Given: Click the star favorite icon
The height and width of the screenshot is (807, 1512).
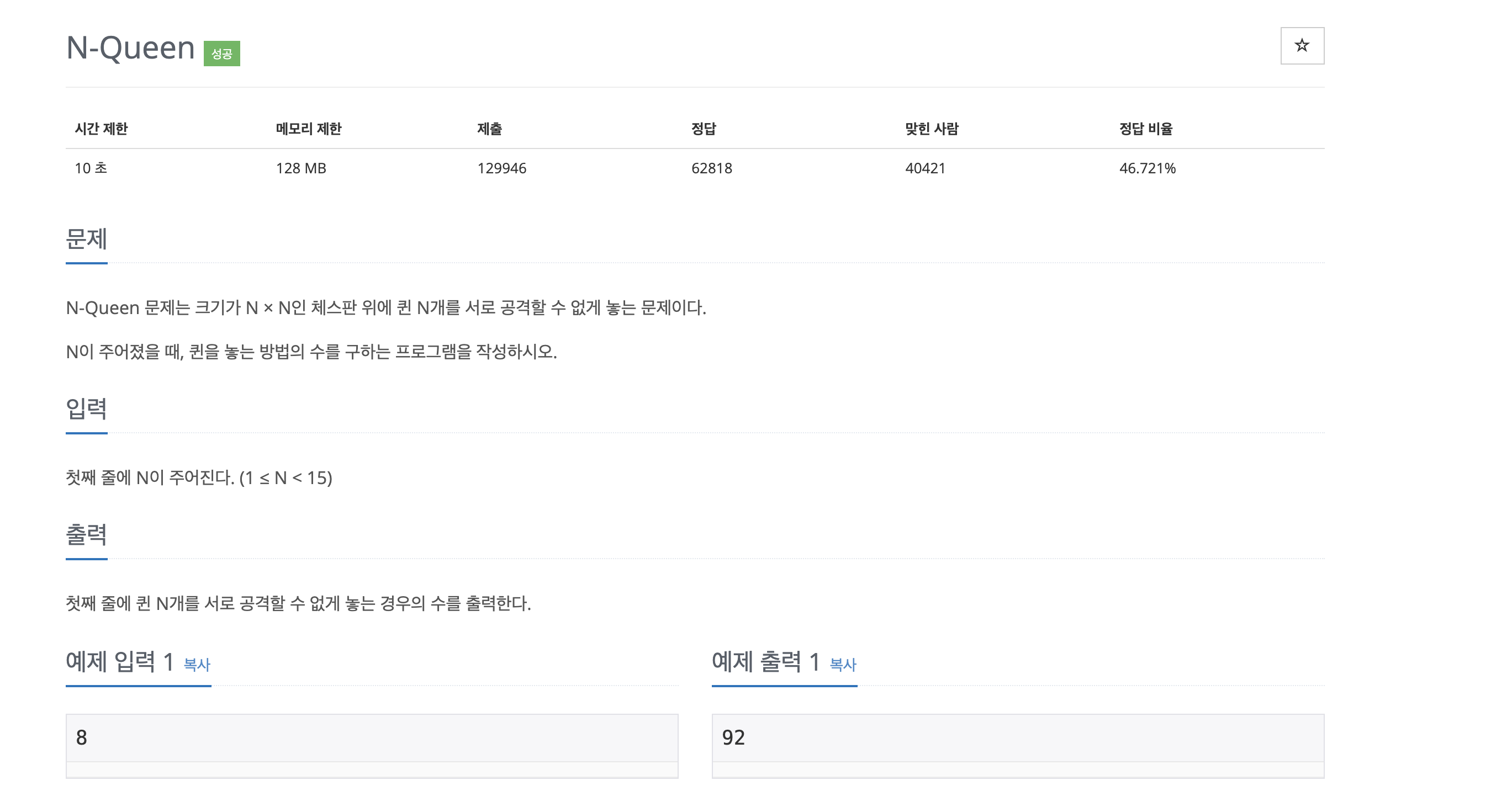Looking at the screenshot, I should [1301, 46].
